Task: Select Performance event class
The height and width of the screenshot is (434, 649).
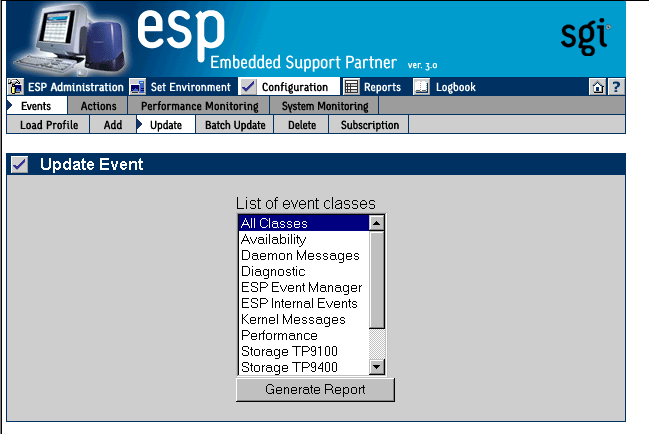Action: pyautogui.click(x=304, y=335)
